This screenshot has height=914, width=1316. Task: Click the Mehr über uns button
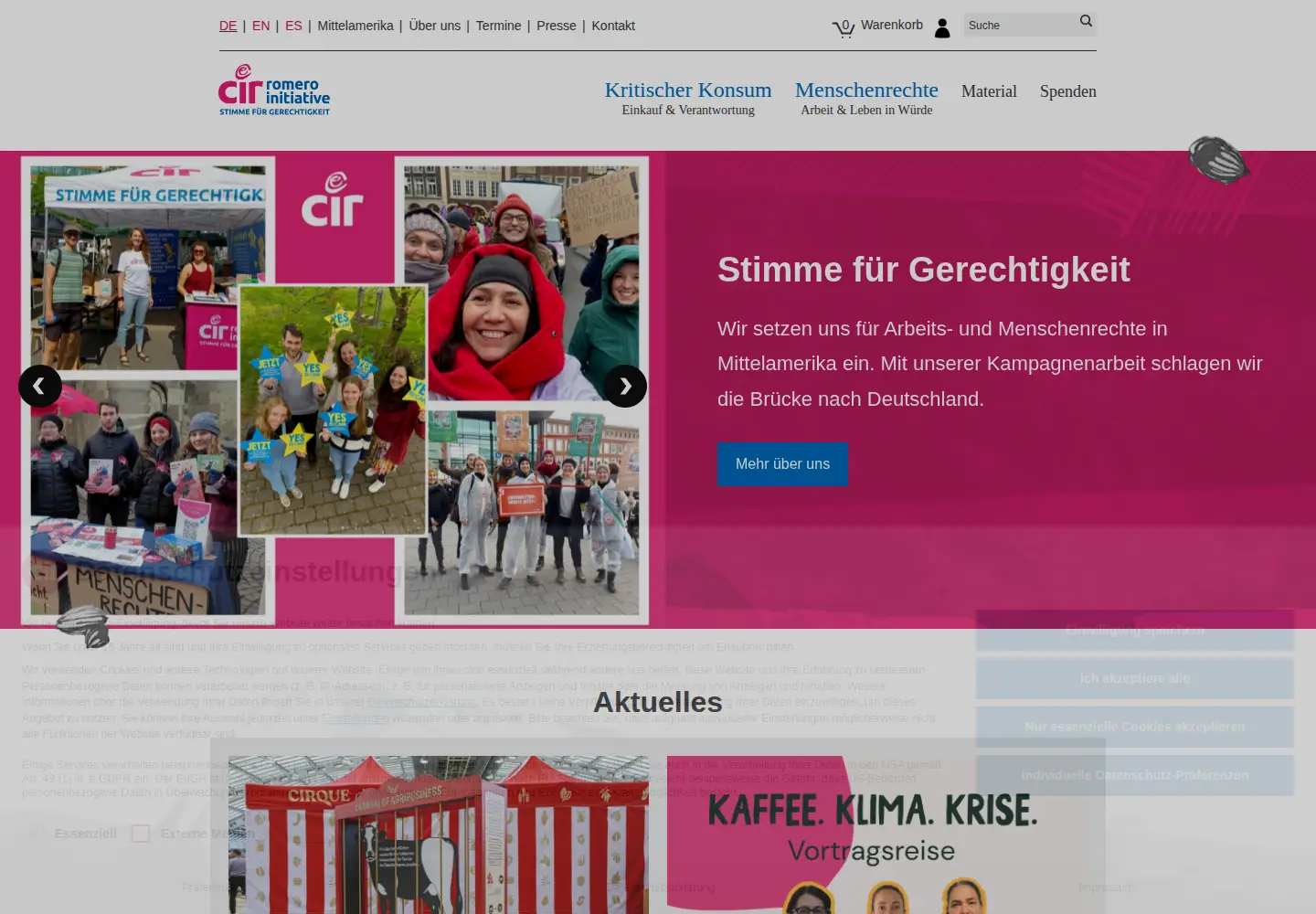(782, 464)
